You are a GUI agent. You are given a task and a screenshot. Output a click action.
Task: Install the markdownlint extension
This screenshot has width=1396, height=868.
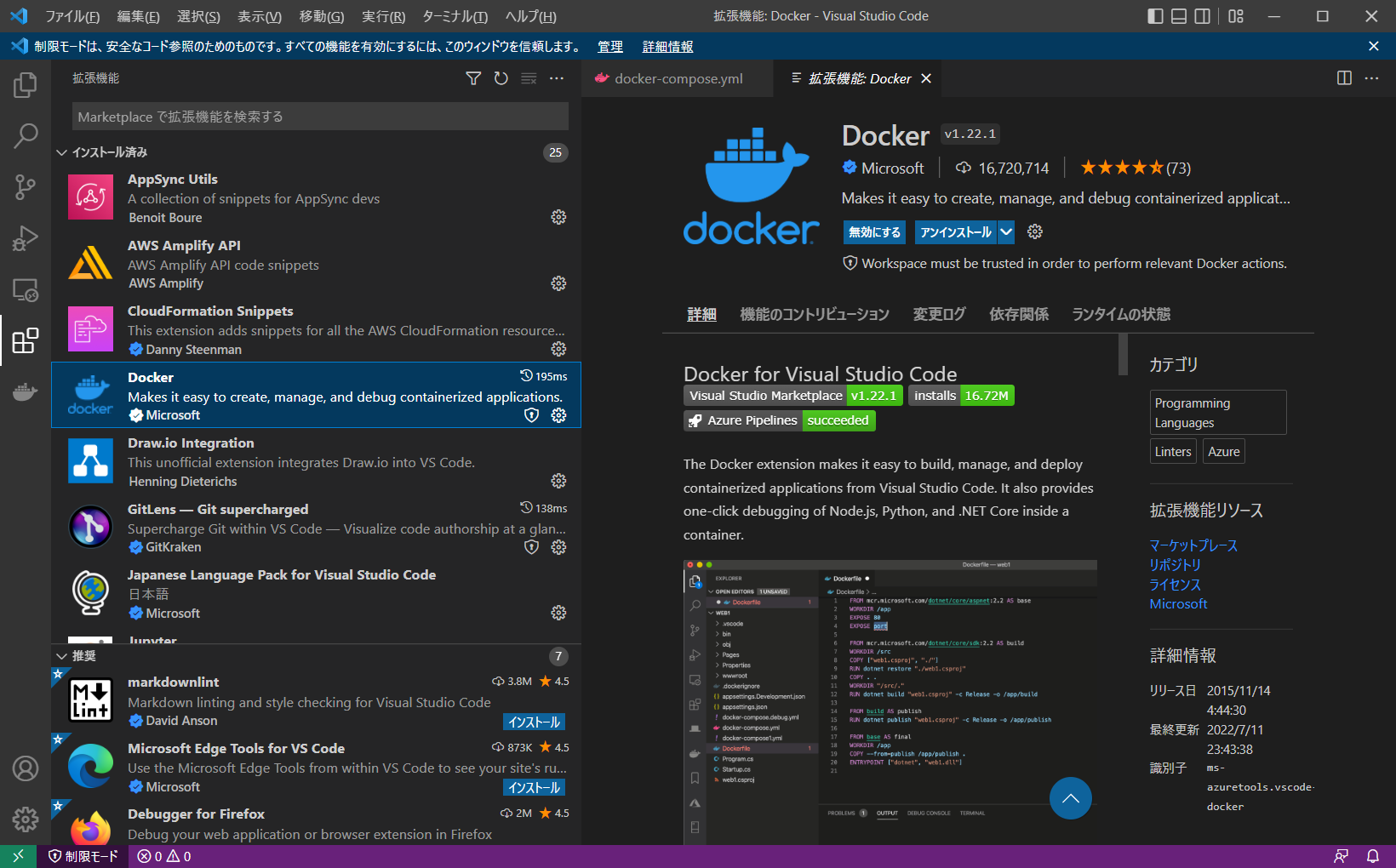[x=534, y=721]
